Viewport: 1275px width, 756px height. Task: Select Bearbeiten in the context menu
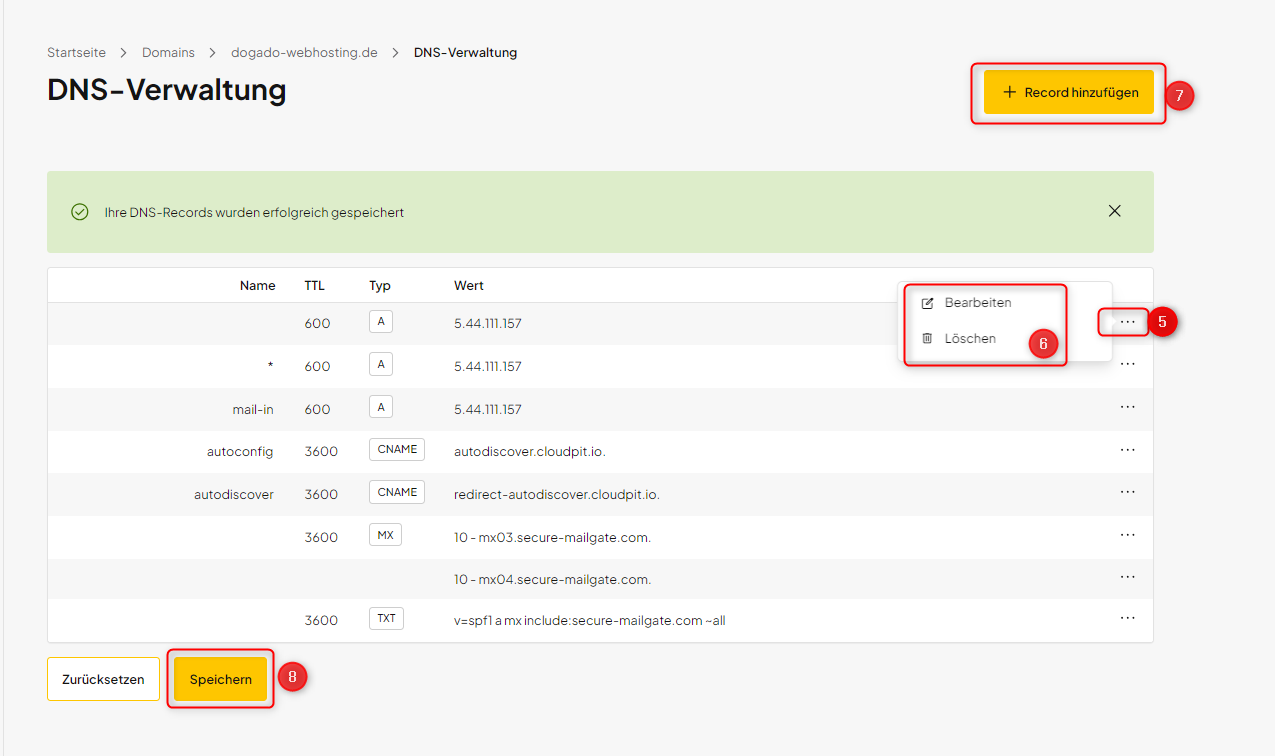(977, 303)
